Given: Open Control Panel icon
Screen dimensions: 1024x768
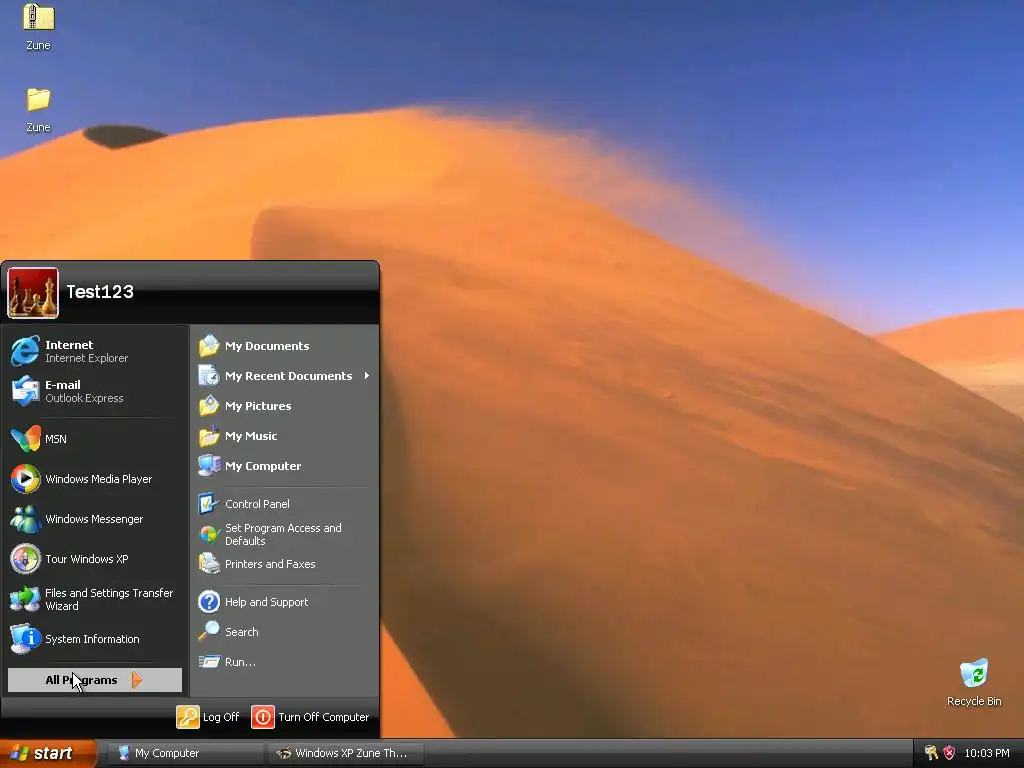Looking at the screenshot, I should (209, 504).
